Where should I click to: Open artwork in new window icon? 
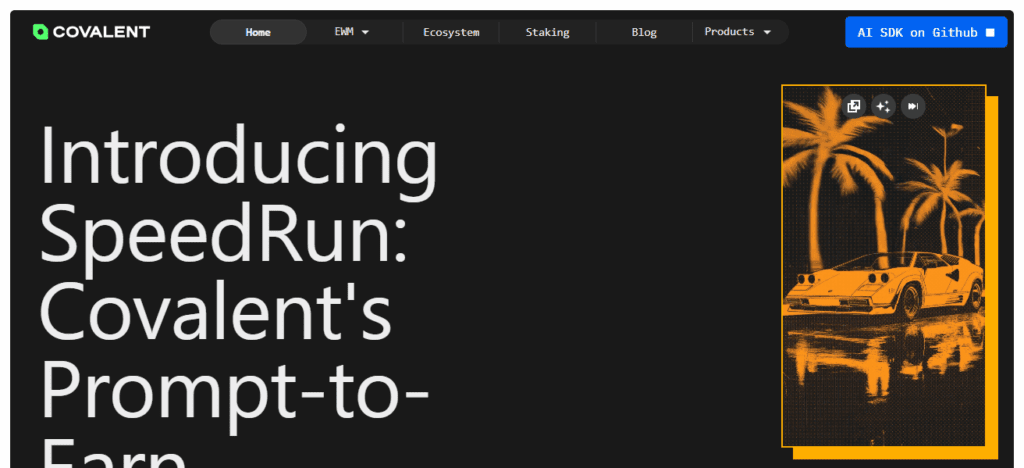tap(853, 106)
